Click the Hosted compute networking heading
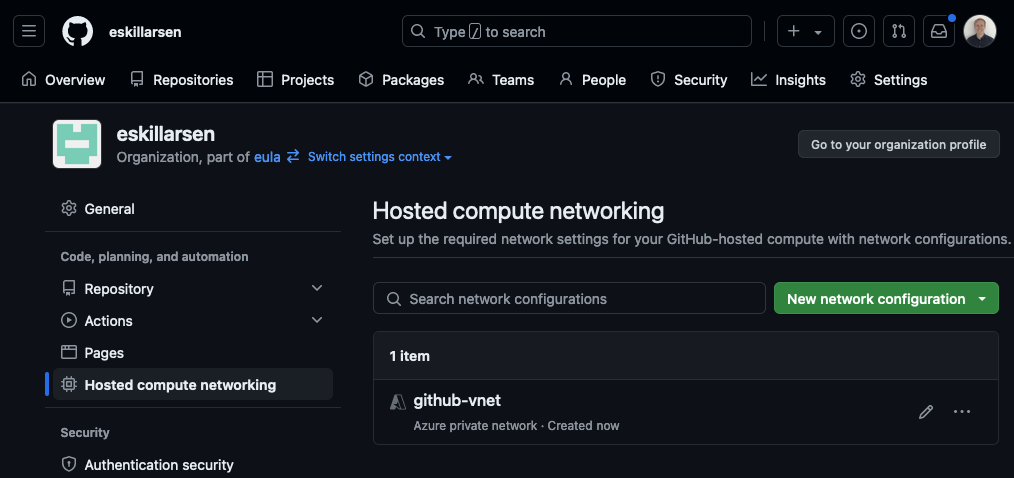The image size is (1014, 478). click(x=519, y=212)
